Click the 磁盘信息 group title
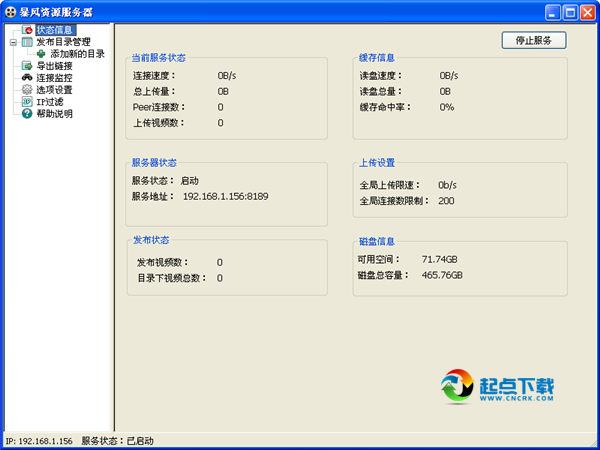The height and width of the screenshot is (450, 600). tap(377, 241)
